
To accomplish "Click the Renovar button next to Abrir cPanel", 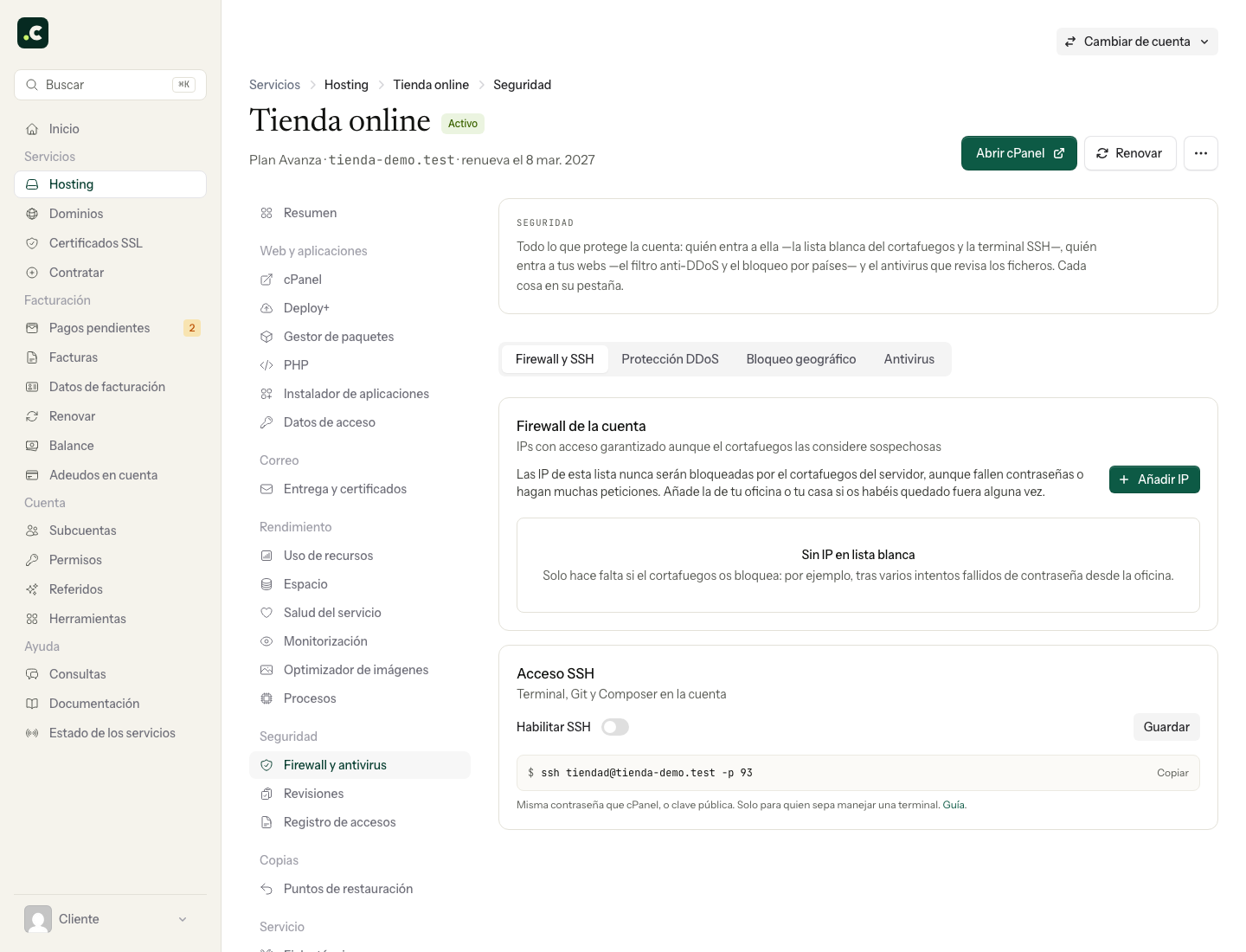I will pos(1130,153).
